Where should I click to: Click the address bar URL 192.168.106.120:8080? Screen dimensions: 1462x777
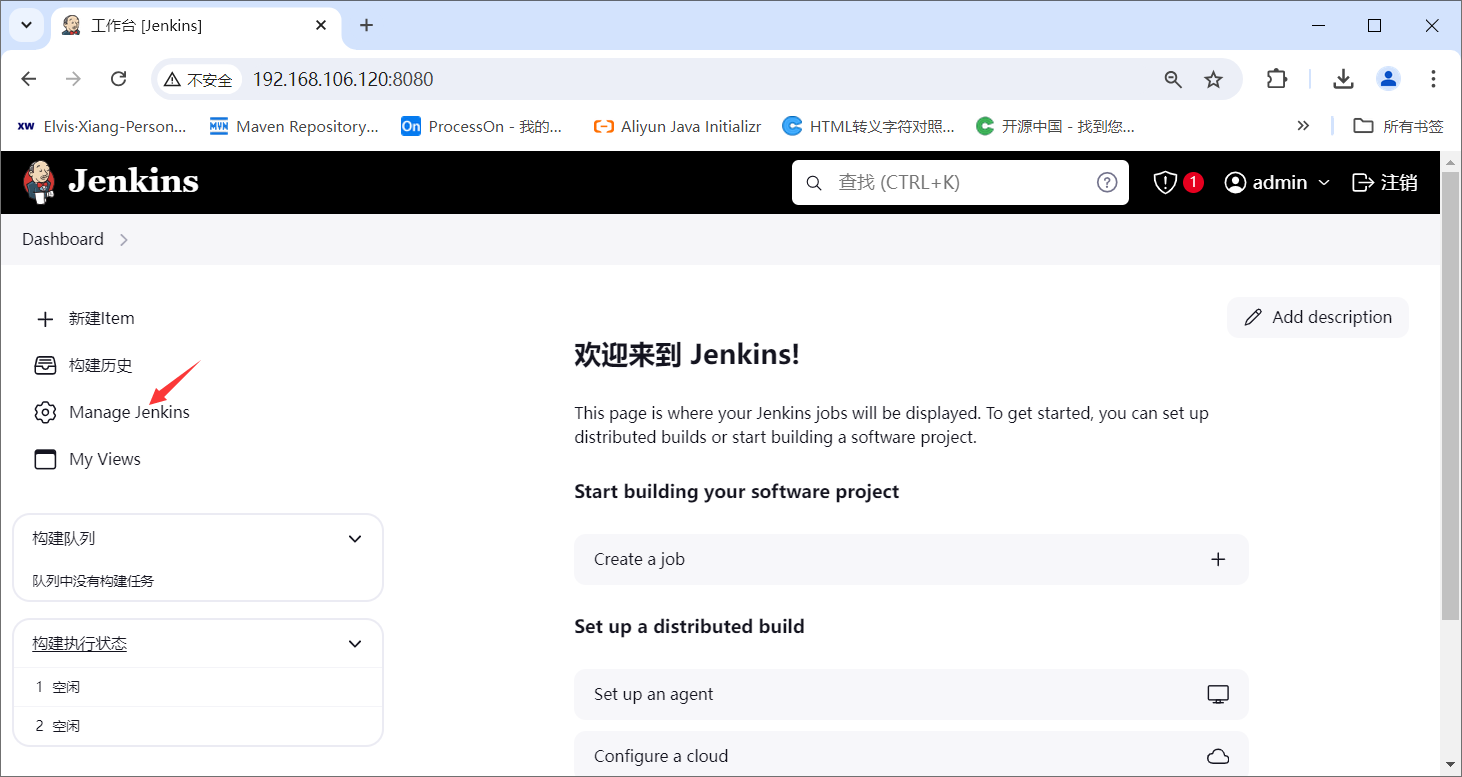[343, 79]
